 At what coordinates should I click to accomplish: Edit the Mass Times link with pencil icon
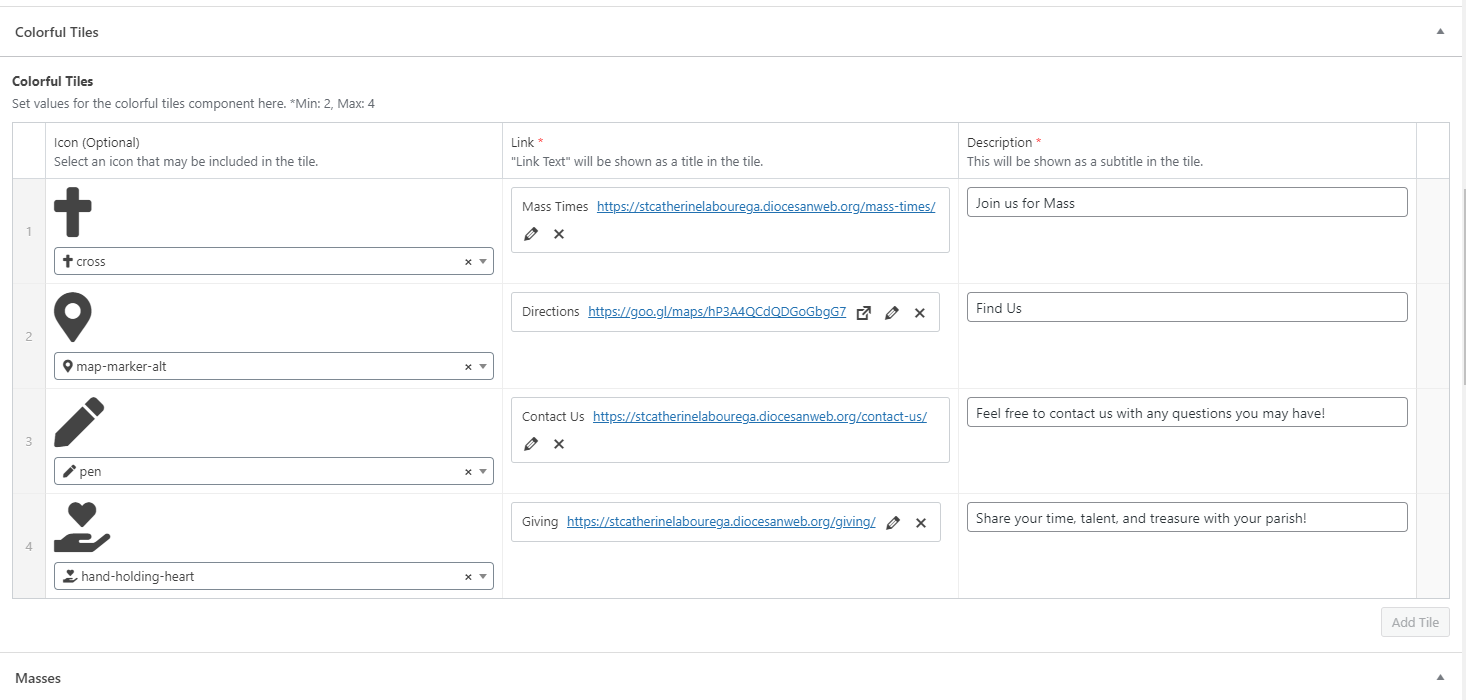point(531,234)
